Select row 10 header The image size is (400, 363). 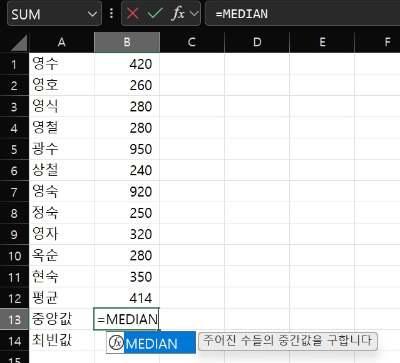(14, 256)
